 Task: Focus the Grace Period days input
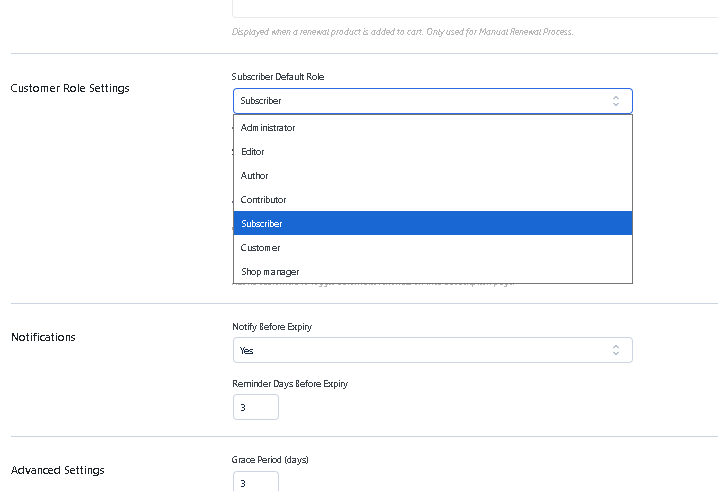[x=255, y=482]
